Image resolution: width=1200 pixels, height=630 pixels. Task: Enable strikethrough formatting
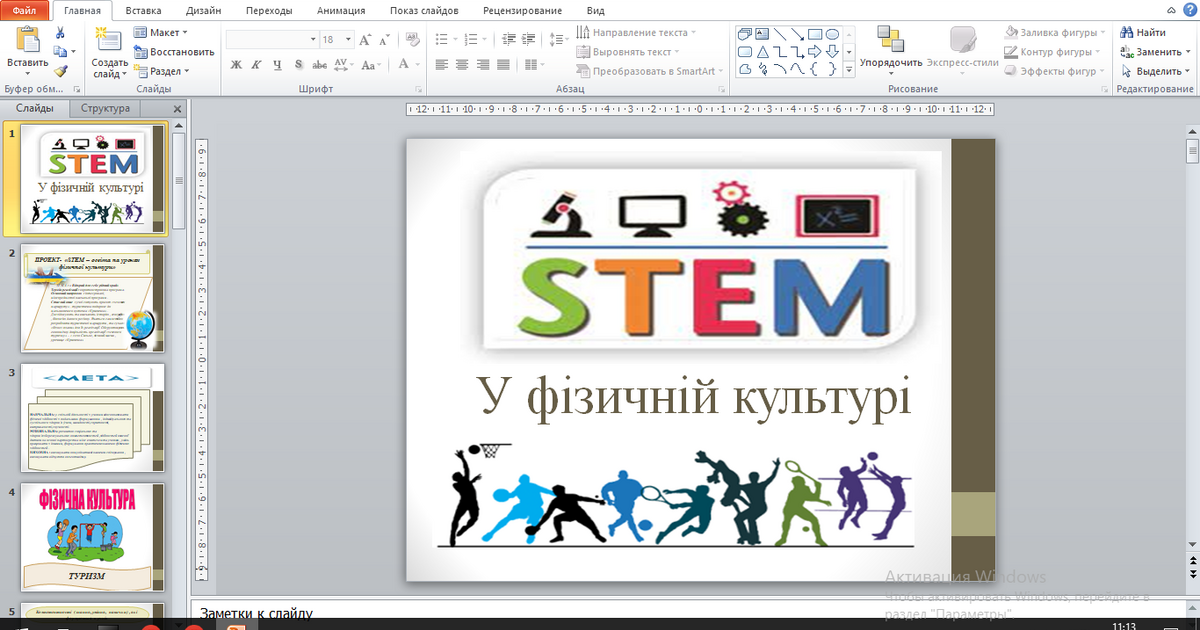click(x=320, y=64)
